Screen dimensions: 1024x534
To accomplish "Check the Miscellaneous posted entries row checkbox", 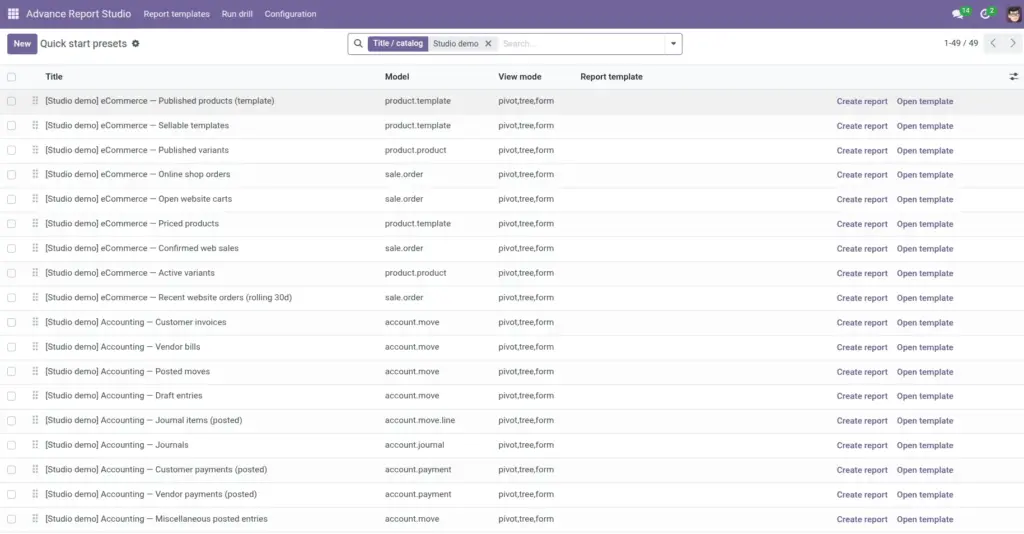I will [x=12, y=519].
